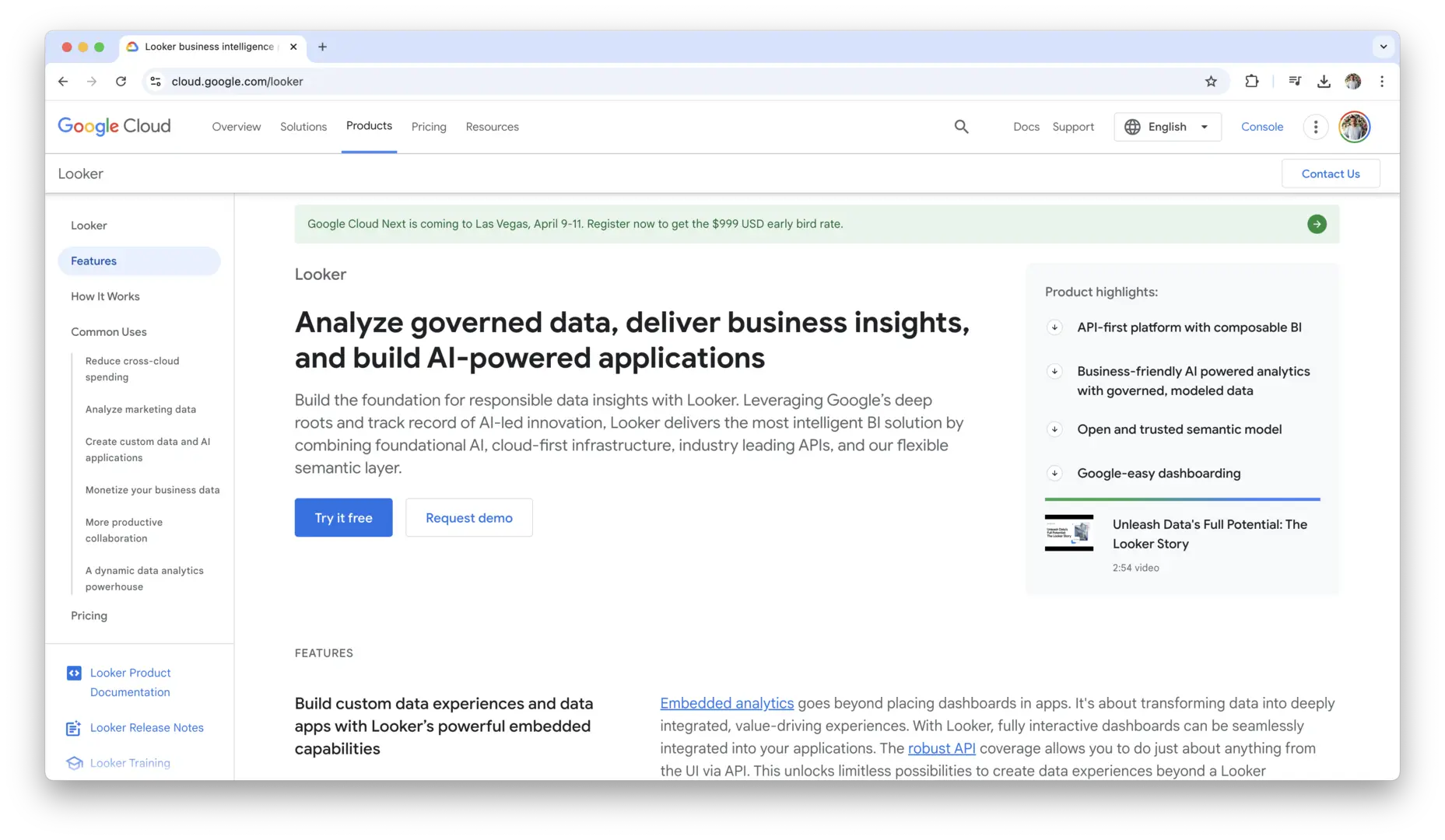This screenshot has width=1445, height=840.
Task: Open a new browser tab
Action: tap(322, 47)
